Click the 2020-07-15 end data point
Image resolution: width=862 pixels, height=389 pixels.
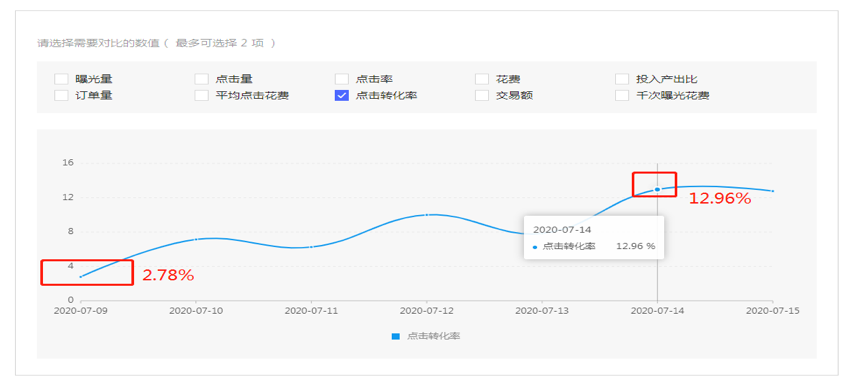point(773,191)
